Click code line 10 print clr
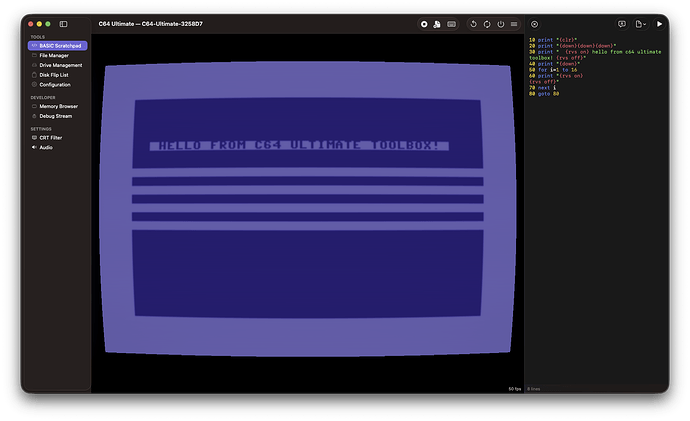 (x=553, y=40)
